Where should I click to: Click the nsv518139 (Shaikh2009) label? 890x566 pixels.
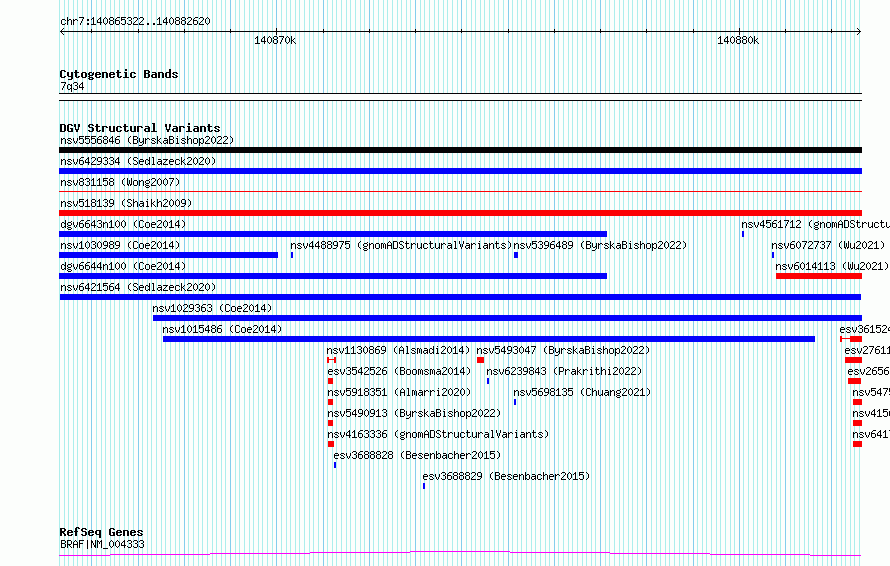click(126, 203)
